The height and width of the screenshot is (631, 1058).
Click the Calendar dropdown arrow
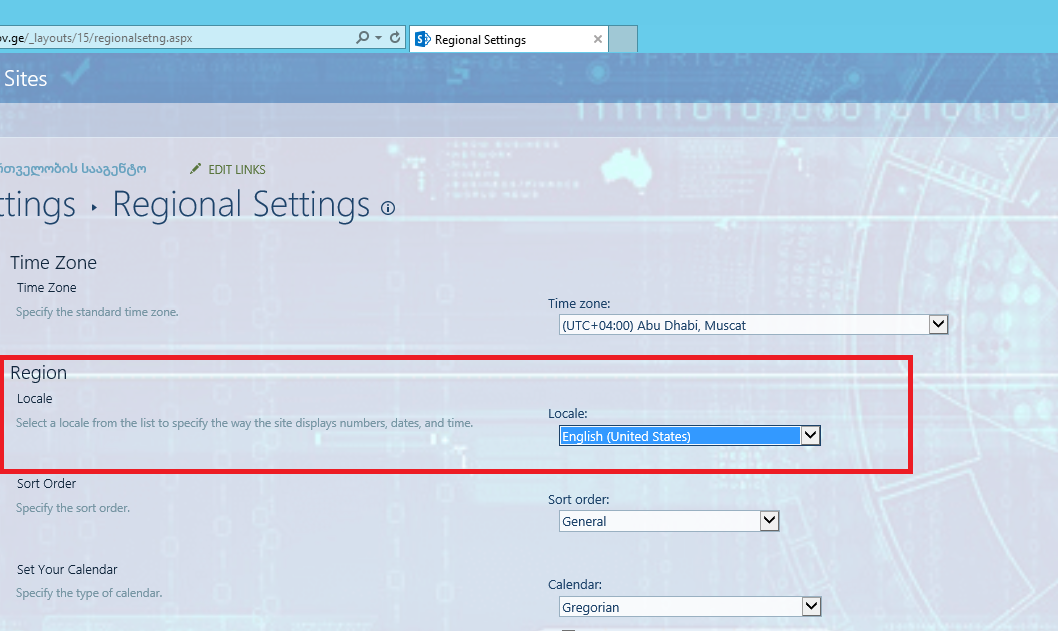pyautogui.click(x=811, y=607)
